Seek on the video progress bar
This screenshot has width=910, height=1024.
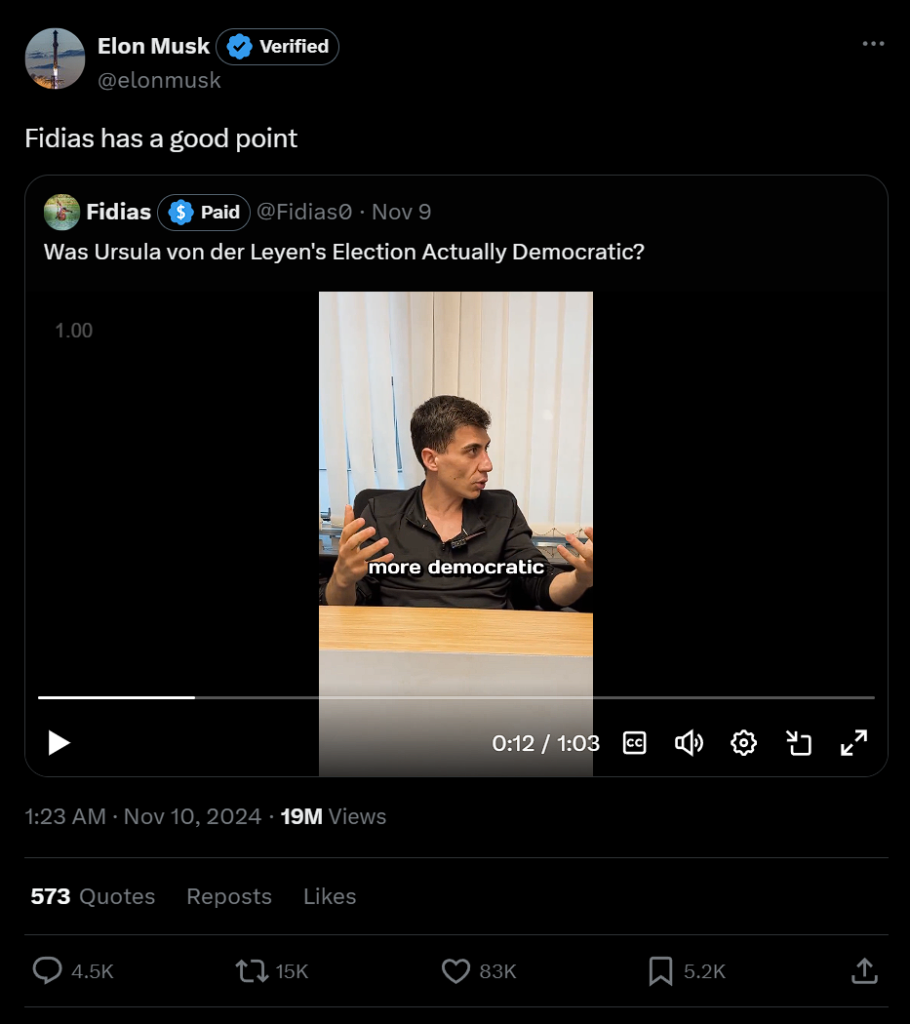pos(456,697)
